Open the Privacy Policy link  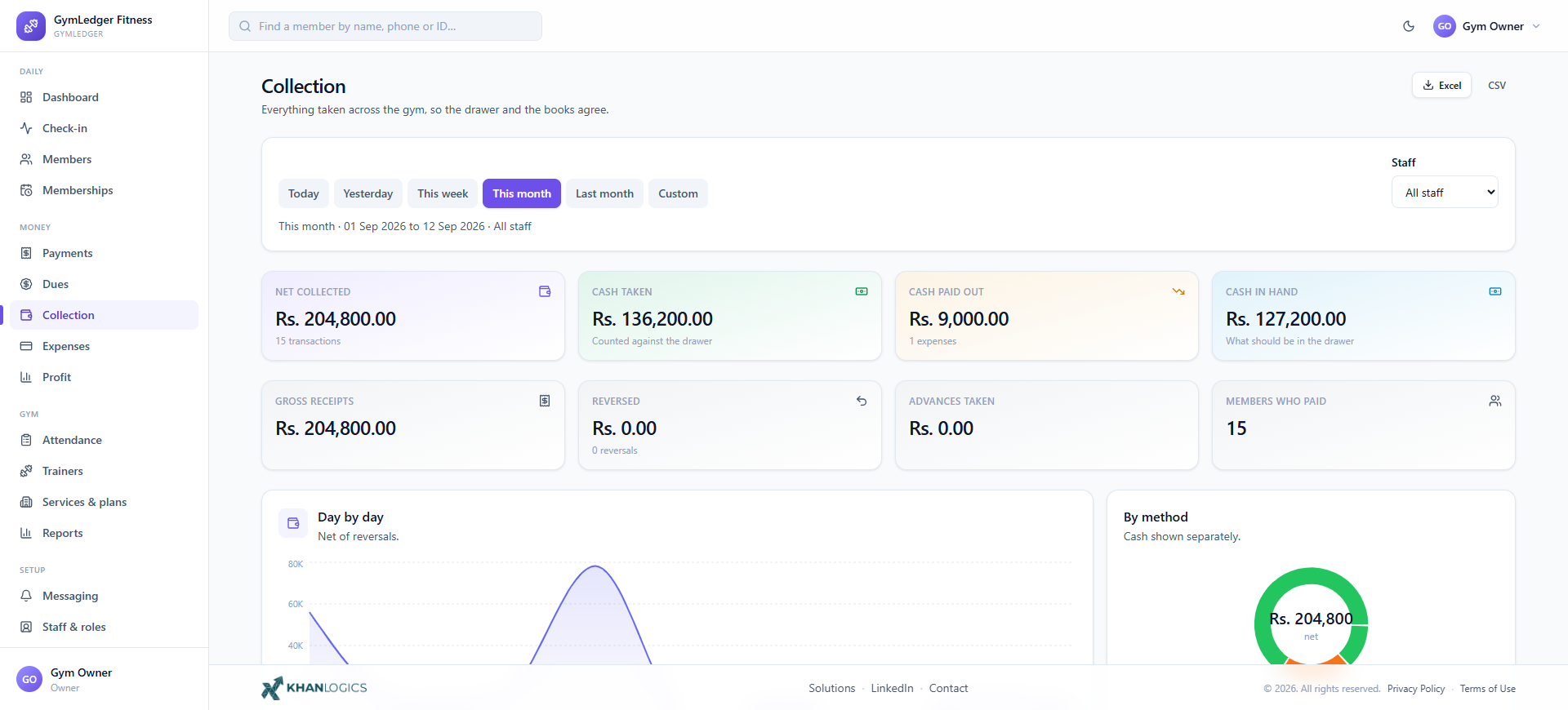[x=1416, y=689]
